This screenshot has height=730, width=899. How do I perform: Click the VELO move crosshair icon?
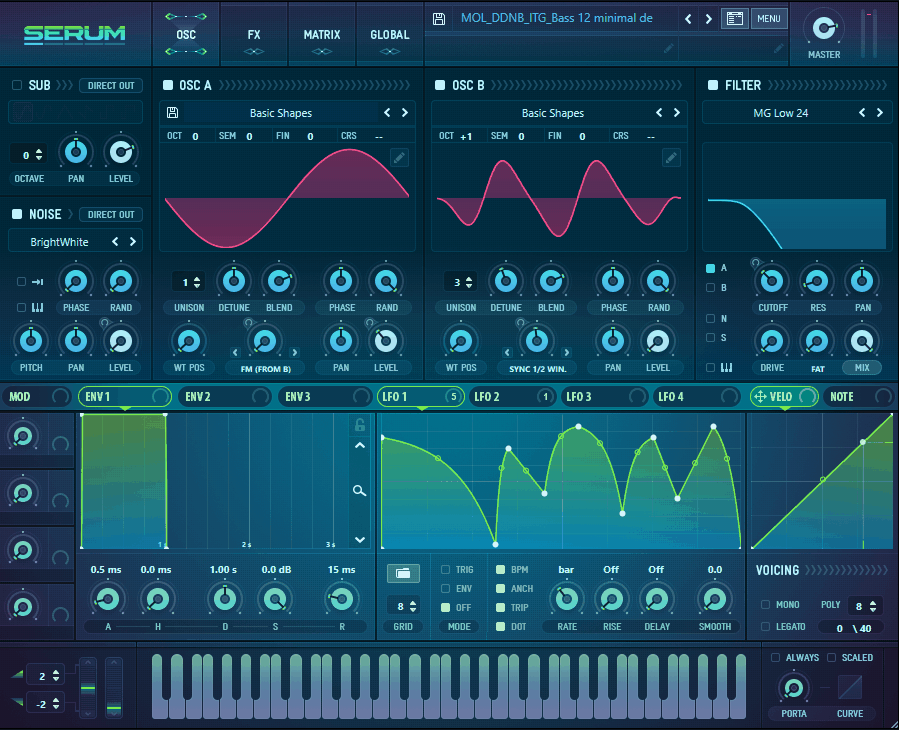pyautogui.click(x=760, y=396)
